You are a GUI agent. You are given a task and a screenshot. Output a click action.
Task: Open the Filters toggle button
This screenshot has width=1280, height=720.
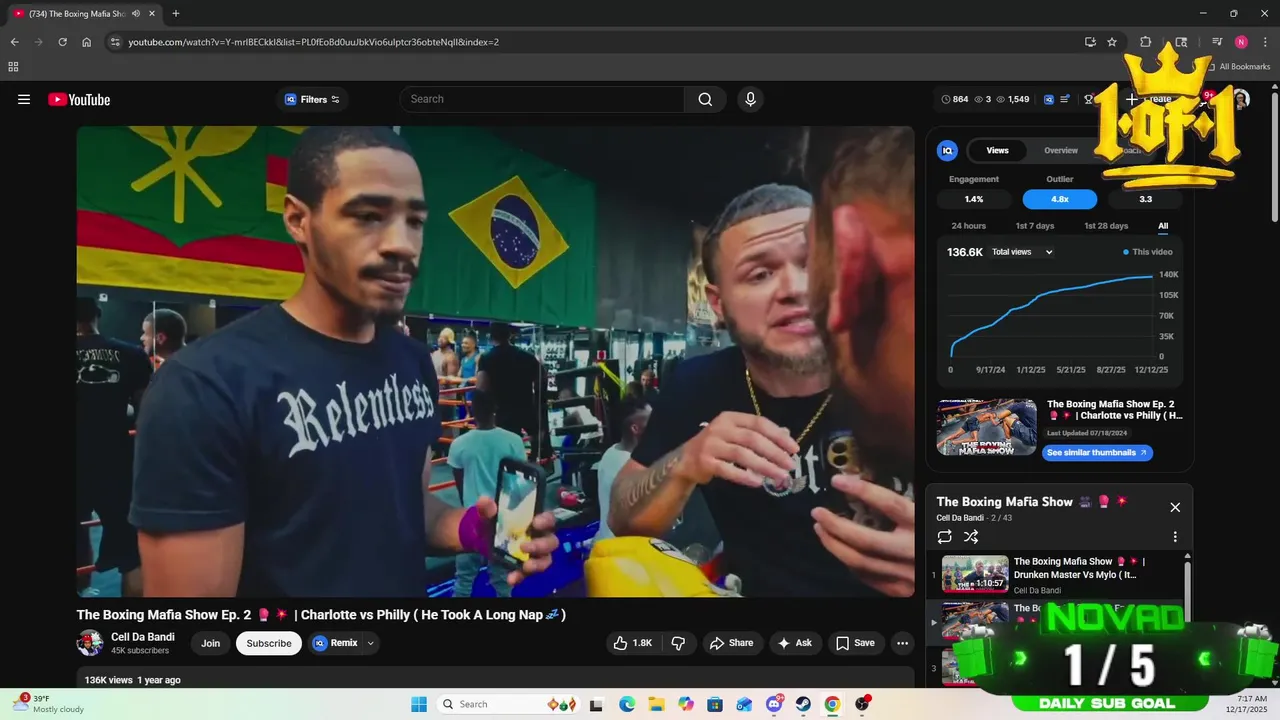(x=312, y=99)
